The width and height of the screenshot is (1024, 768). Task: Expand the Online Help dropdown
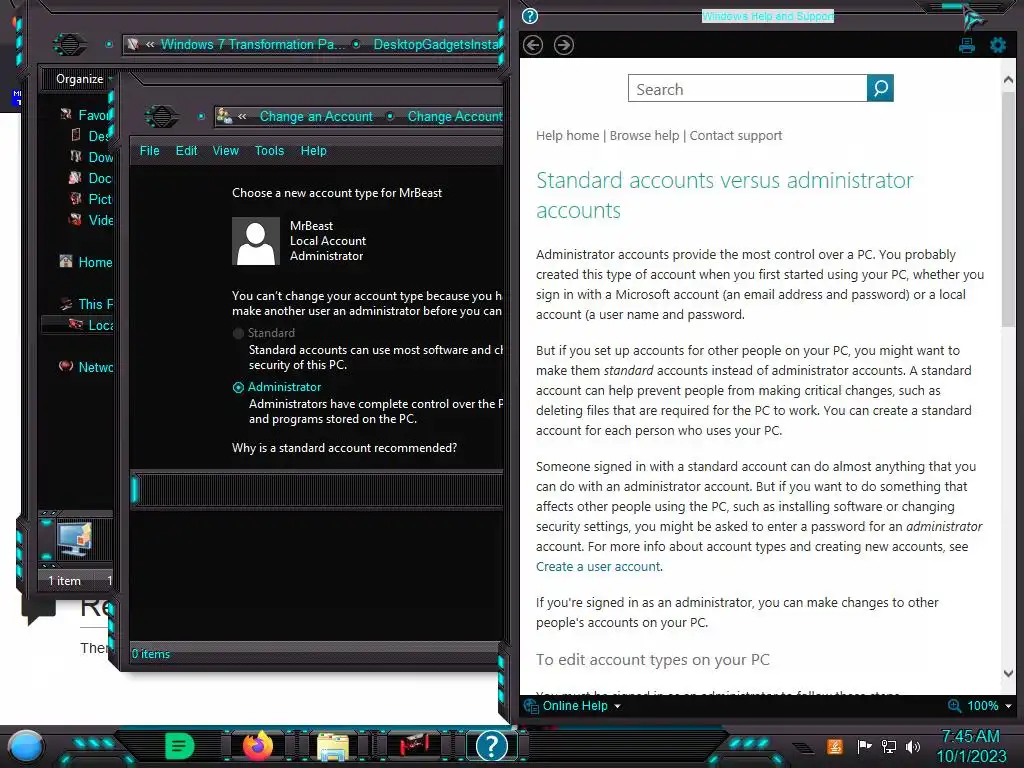617,706
